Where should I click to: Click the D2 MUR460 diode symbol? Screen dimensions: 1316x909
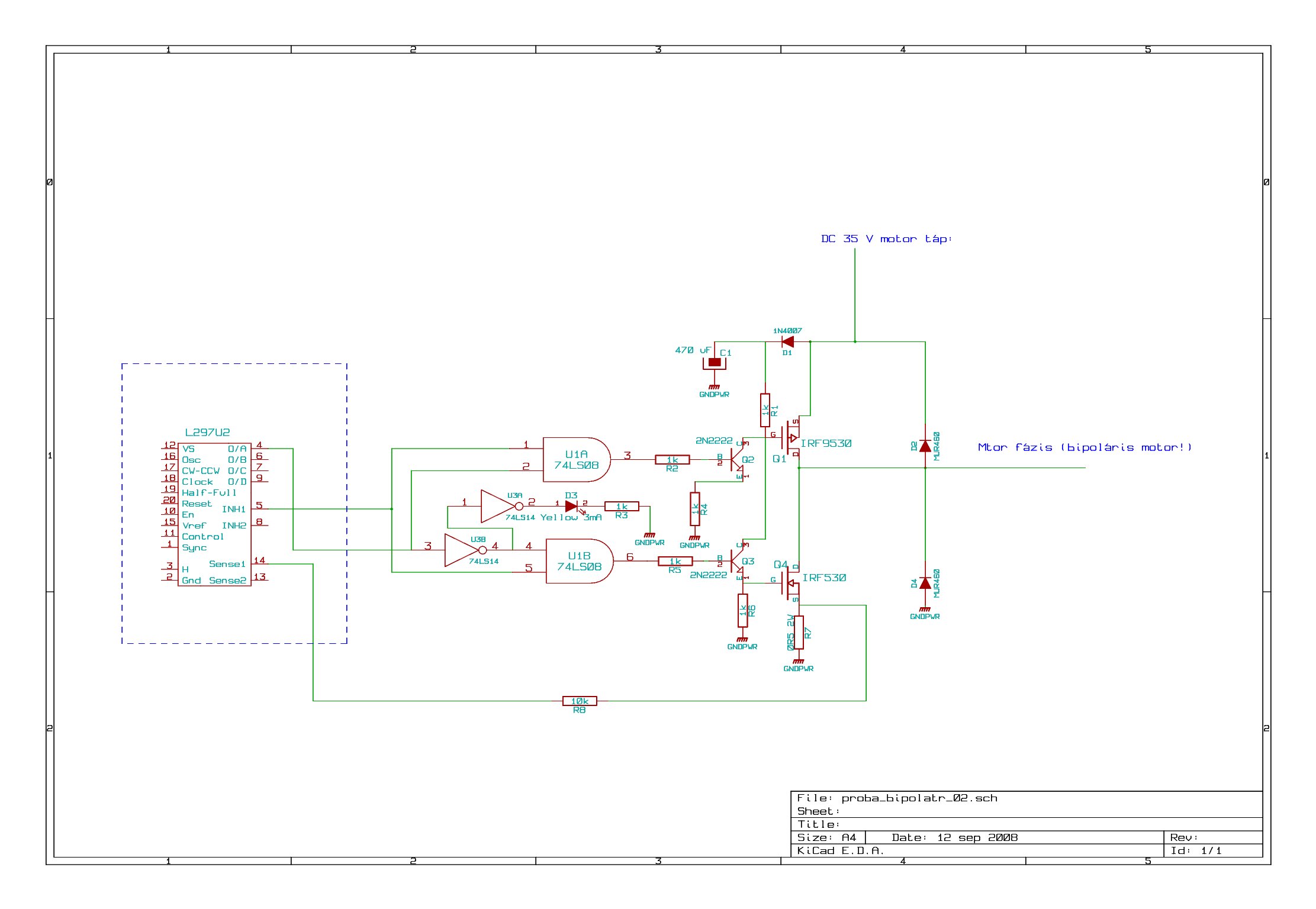[x=925, y=446]
